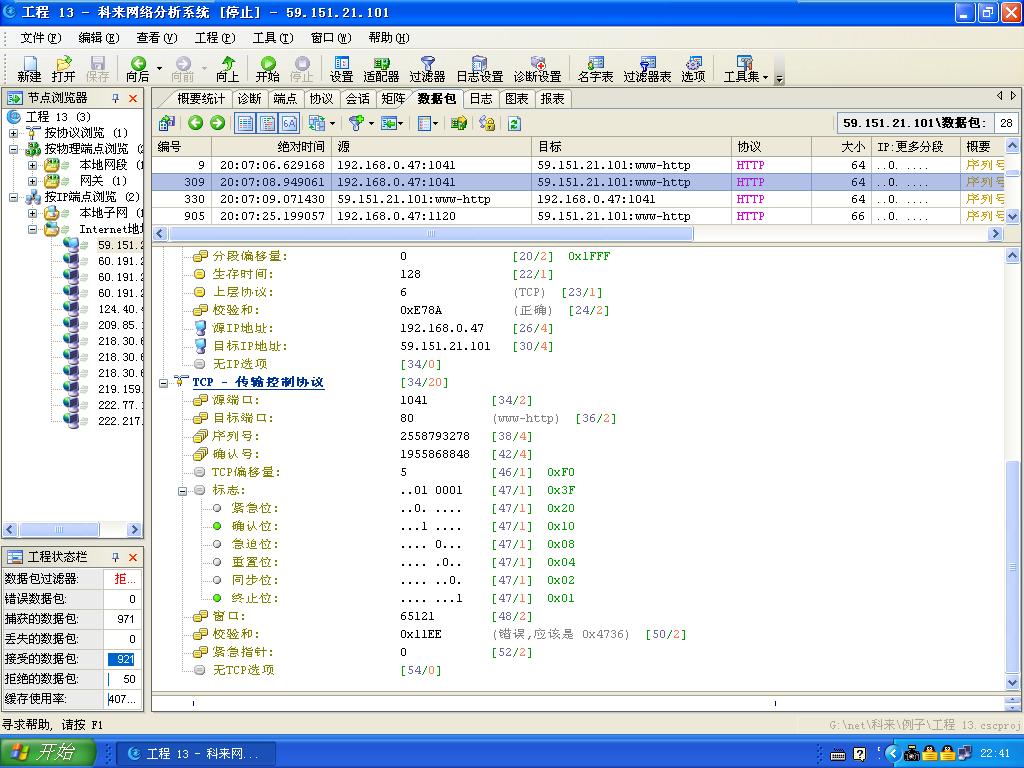This screenshot has height=768, width=1024.
Task: Click the 名字表 toolbar icon
Action: pos(595,68)
